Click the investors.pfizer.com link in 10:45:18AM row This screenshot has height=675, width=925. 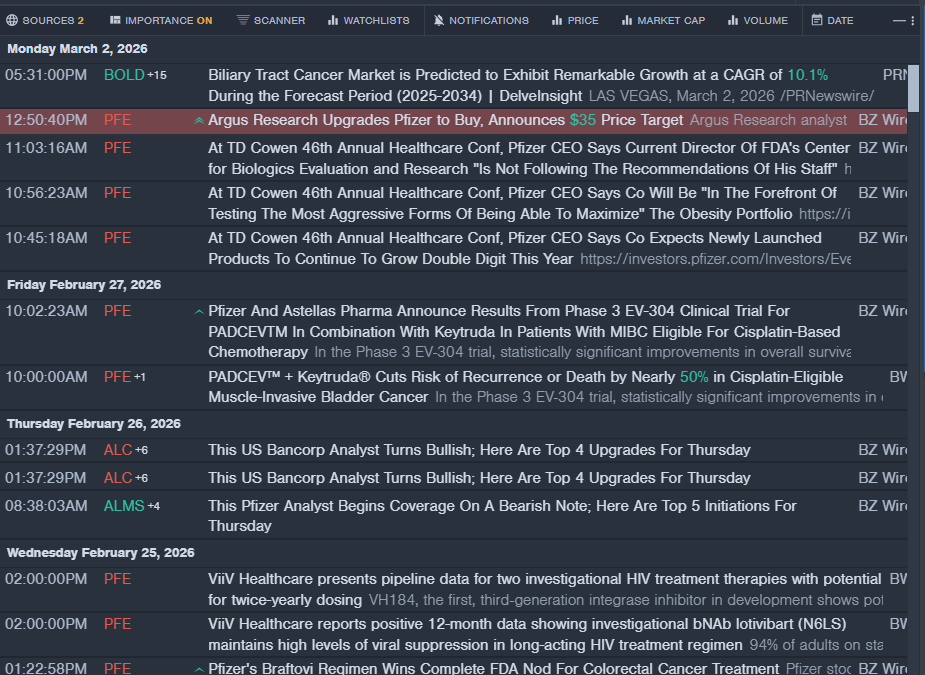coord(715,259)
